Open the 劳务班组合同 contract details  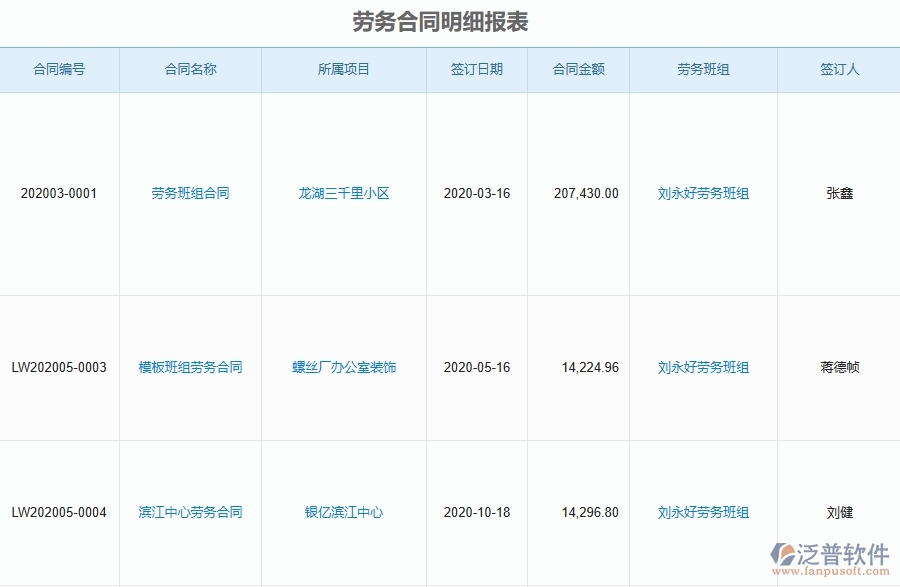pos(190,193)
